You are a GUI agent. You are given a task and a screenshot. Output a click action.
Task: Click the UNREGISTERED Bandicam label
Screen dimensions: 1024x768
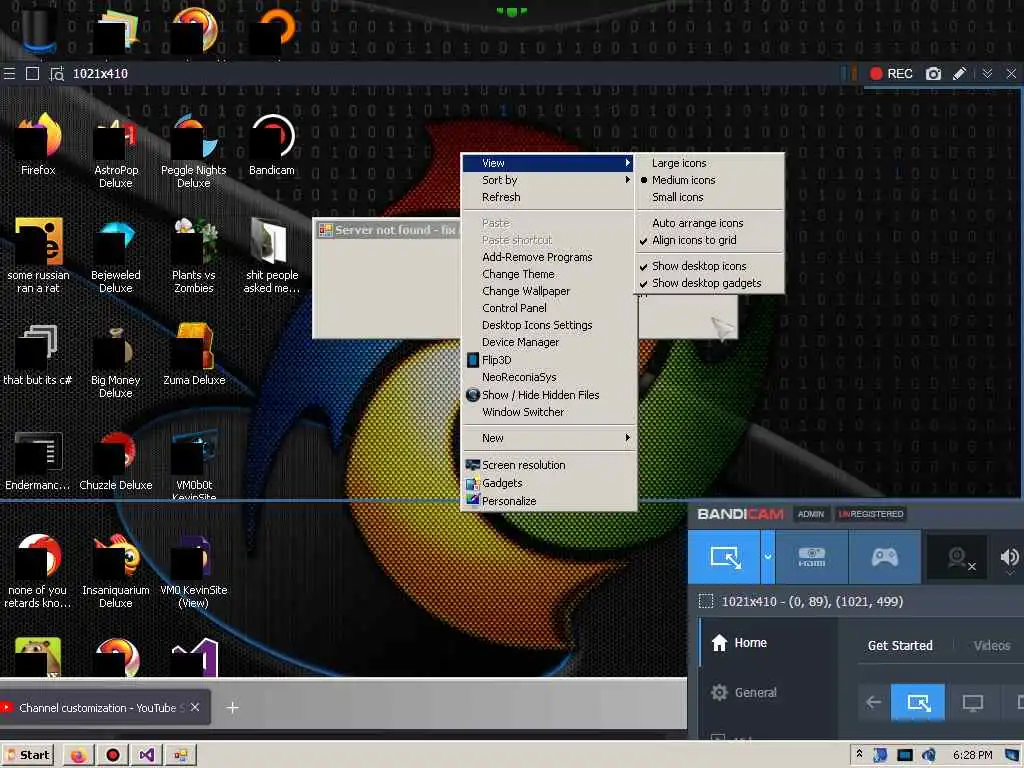point(871,515)
